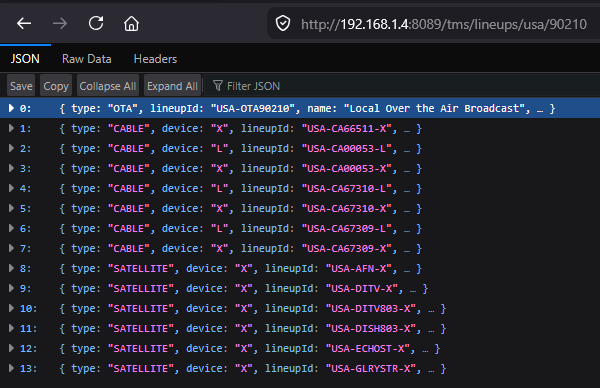Click the "USA-CA67310-L" lineupId value
This screenshot has width=600, height=388.
[347, 188]
